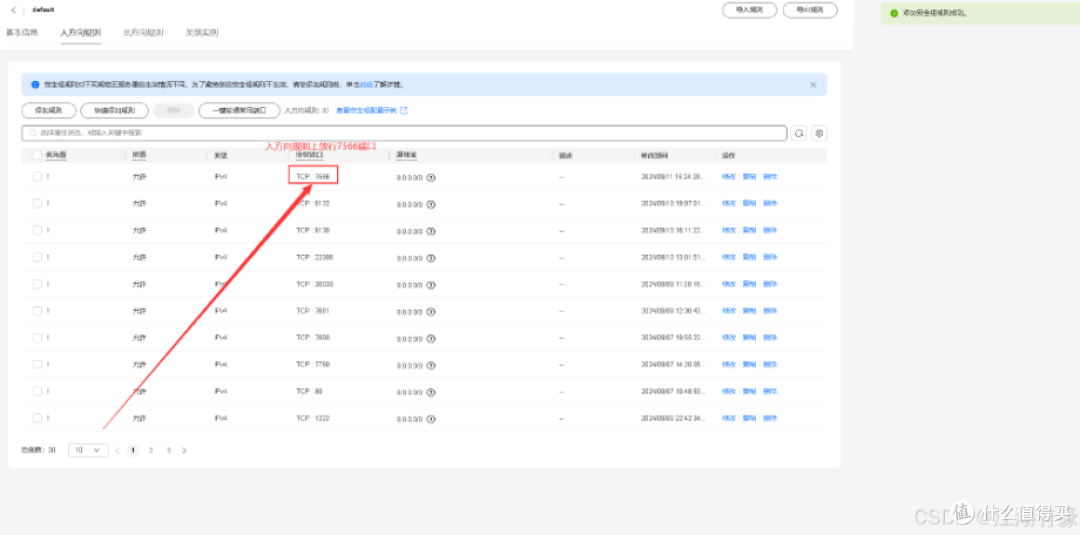Switch to 基本信息 tab

click(22, 32)
